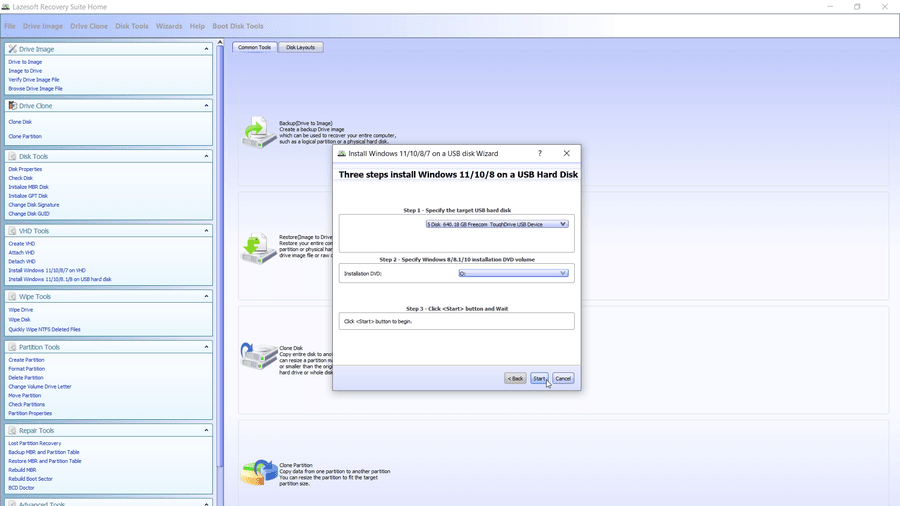
Task: Switch to the Common Tools tab
Action: pos(254,47)
